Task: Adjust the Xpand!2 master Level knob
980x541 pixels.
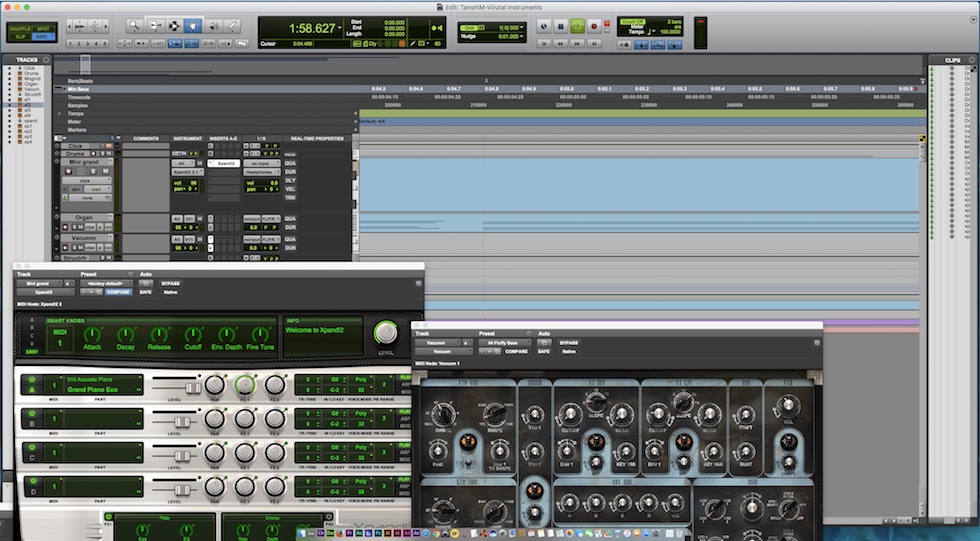Action: point(385,333)
